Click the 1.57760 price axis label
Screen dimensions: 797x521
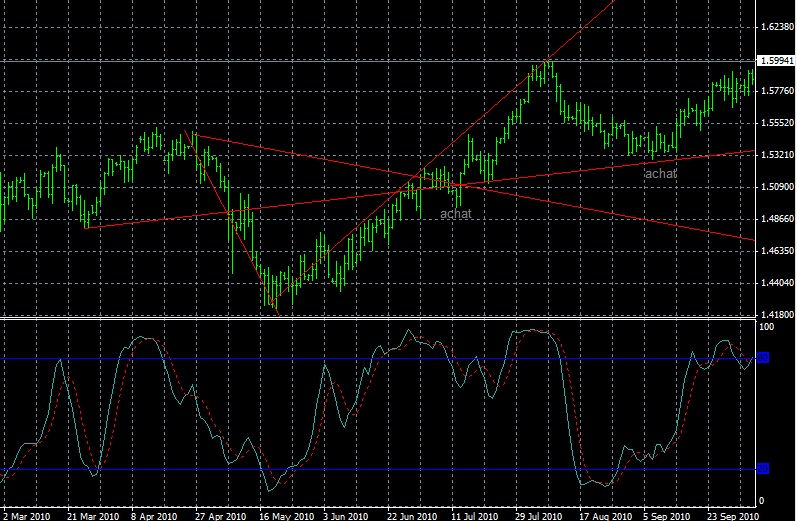click(777, 91)
